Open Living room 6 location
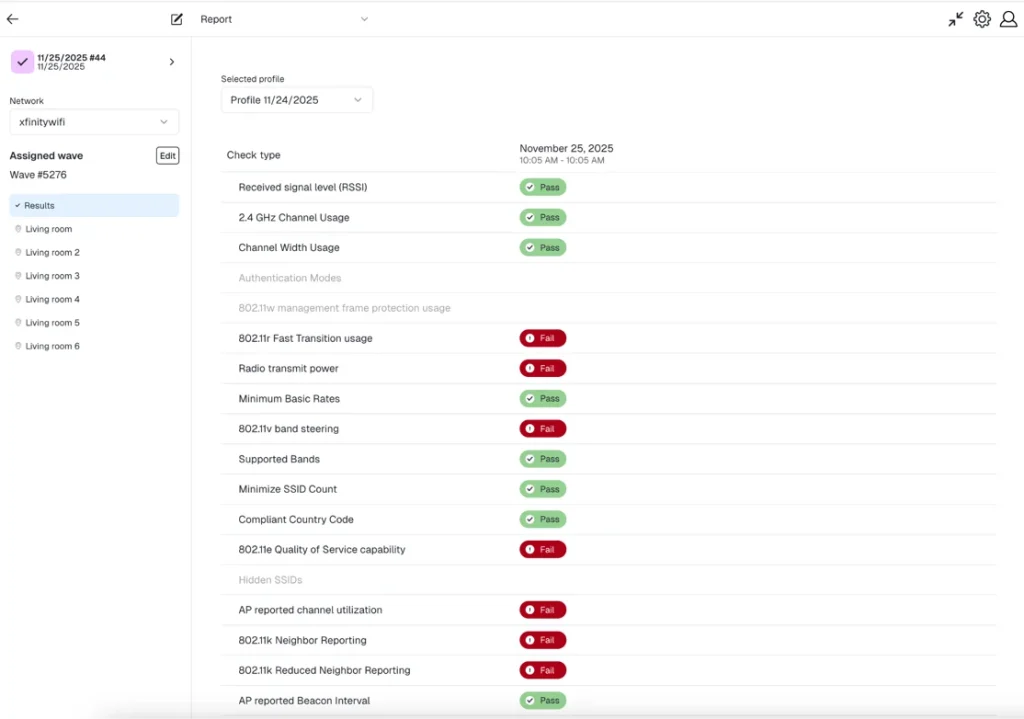 [x=52, y=346]
